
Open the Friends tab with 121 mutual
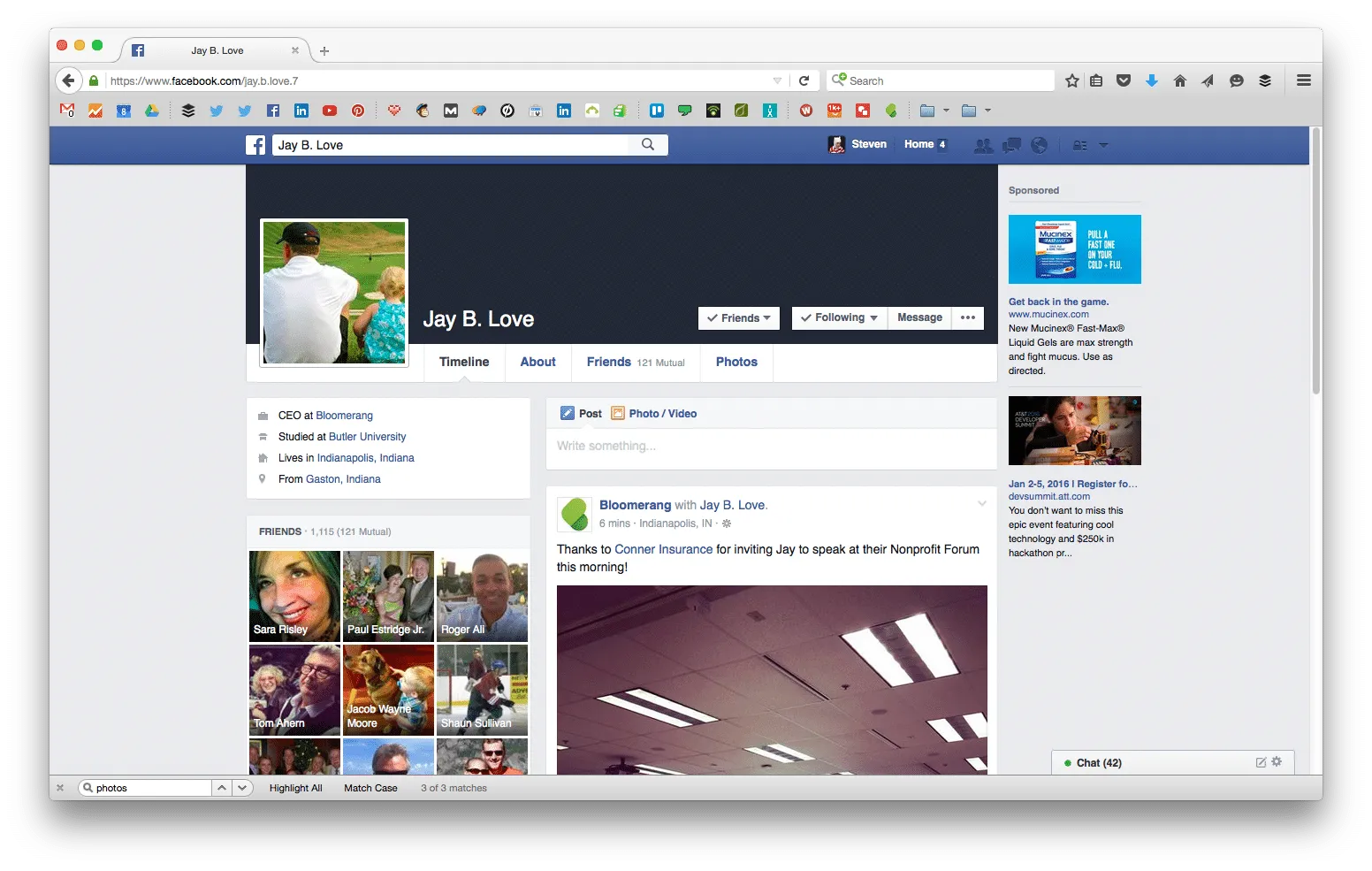tap(636, 363)
